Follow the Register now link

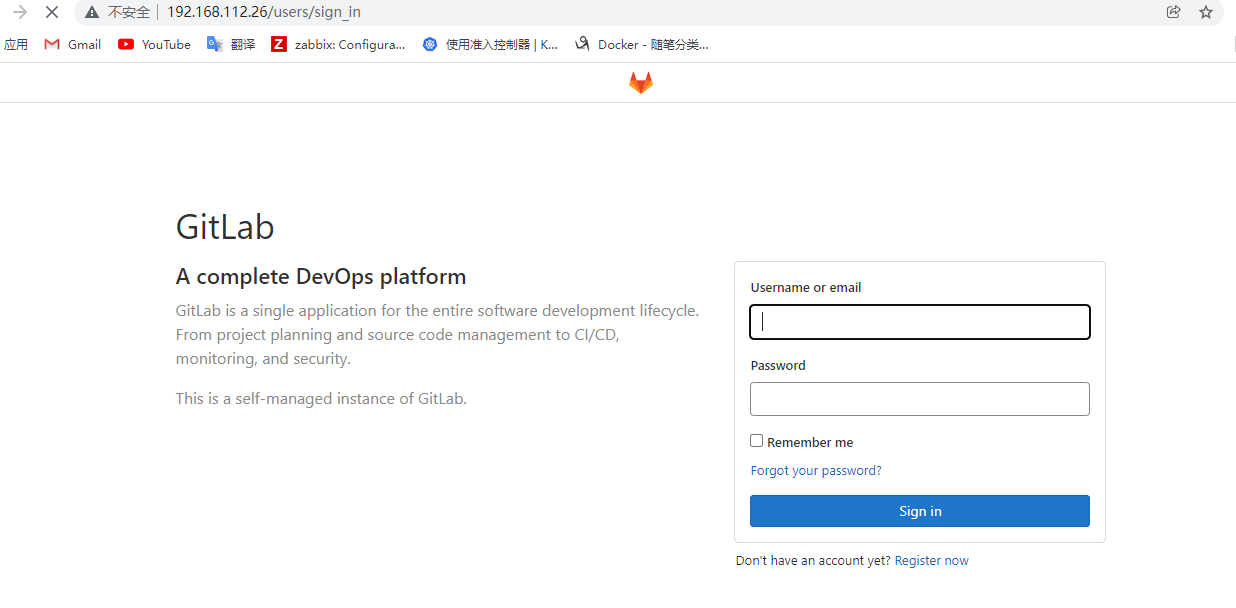(932, 561)
